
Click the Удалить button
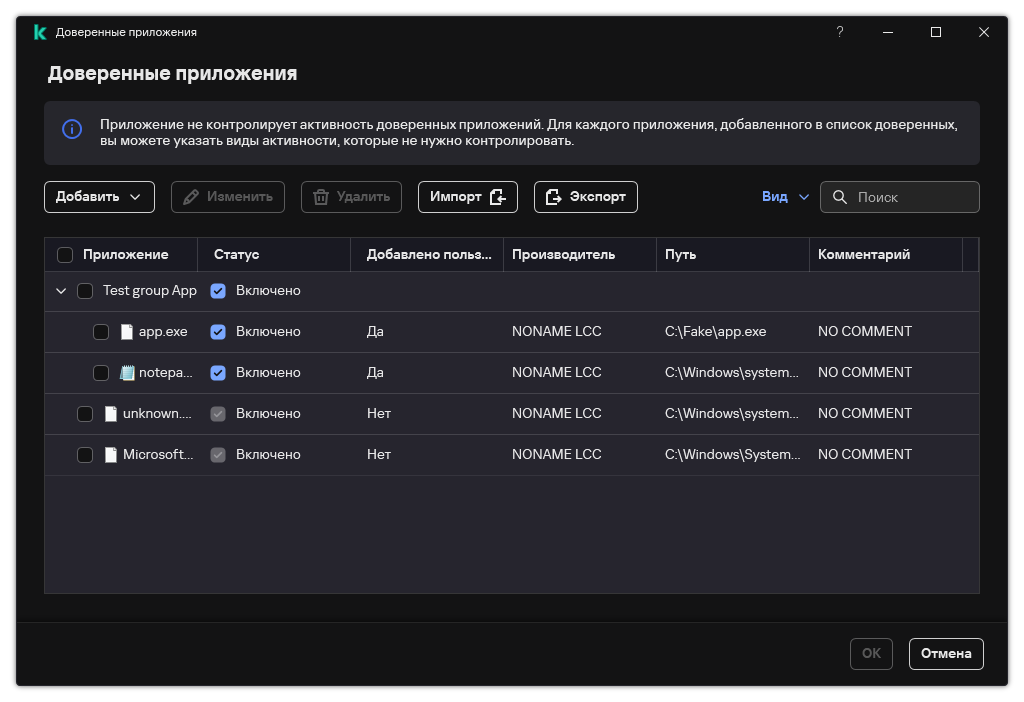(351, 197)
